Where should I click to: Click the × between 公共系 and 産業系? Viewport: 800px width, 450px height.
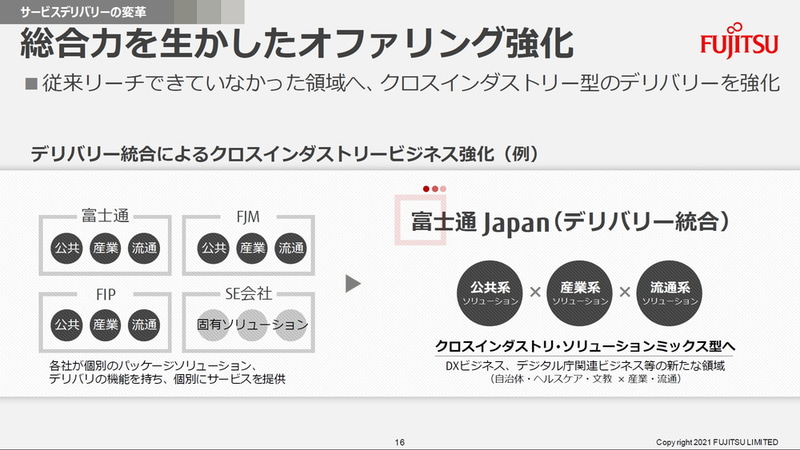point(535,292)
